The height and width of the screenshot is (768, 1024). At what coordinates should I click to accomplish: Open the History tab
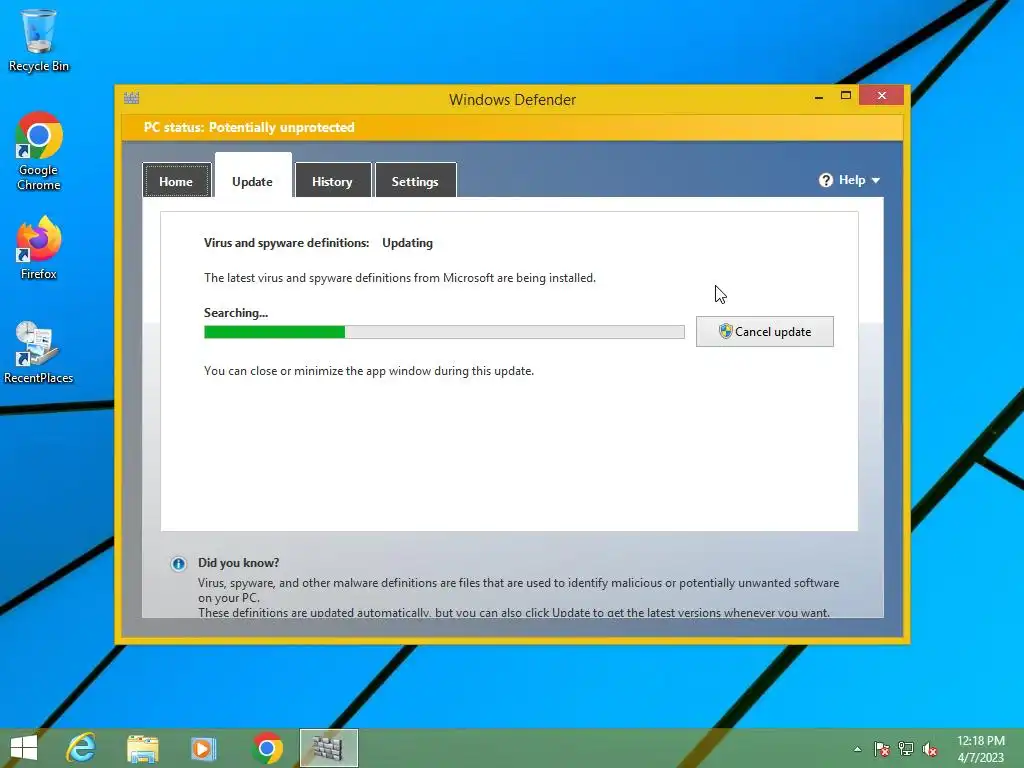pos(332,180)
